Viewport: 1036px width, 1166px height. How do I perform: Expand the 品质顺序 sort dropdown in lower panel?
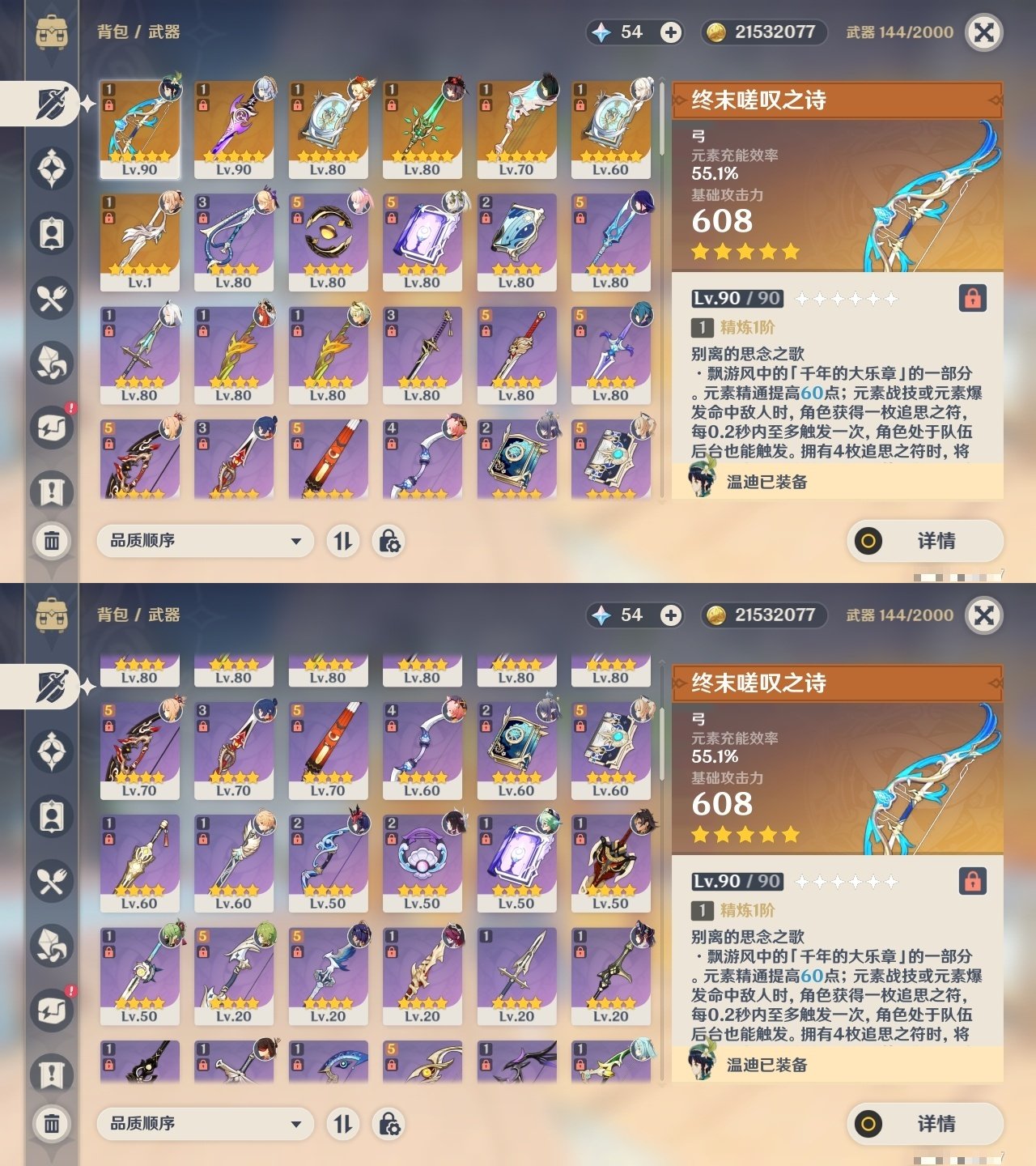coord(205,1123)
